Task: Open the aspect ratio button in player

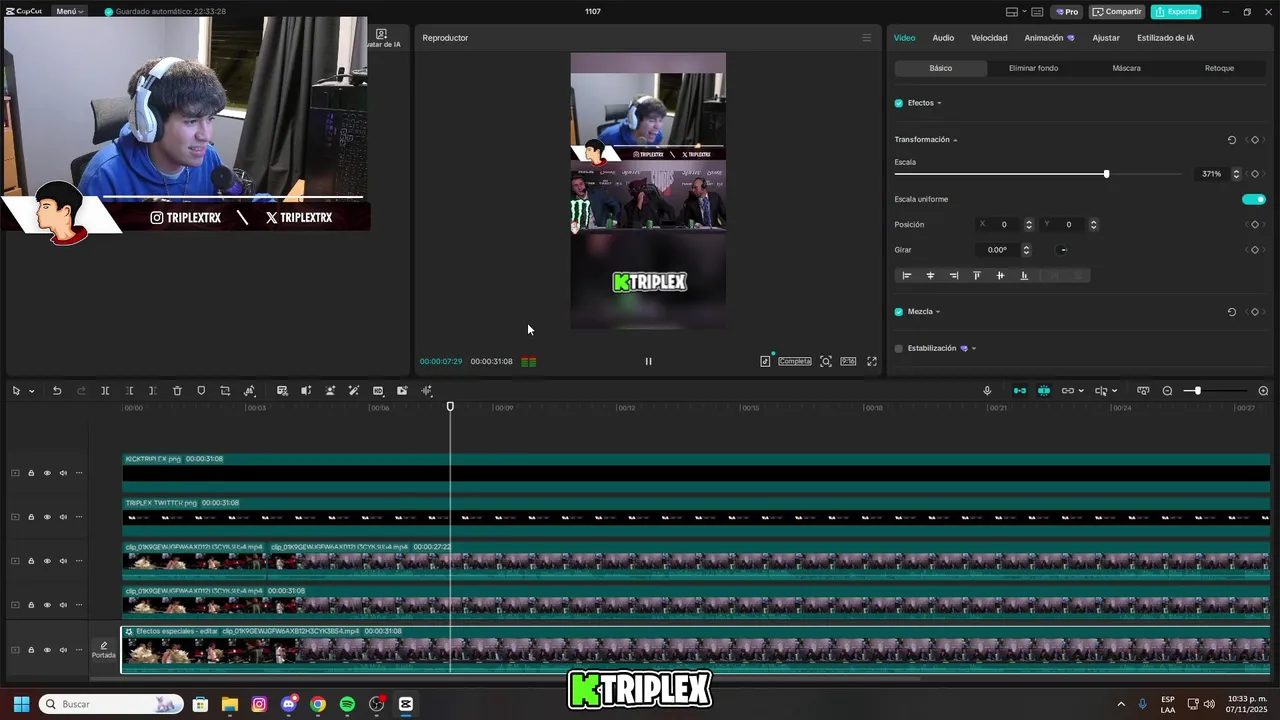Action: (848, 361)
